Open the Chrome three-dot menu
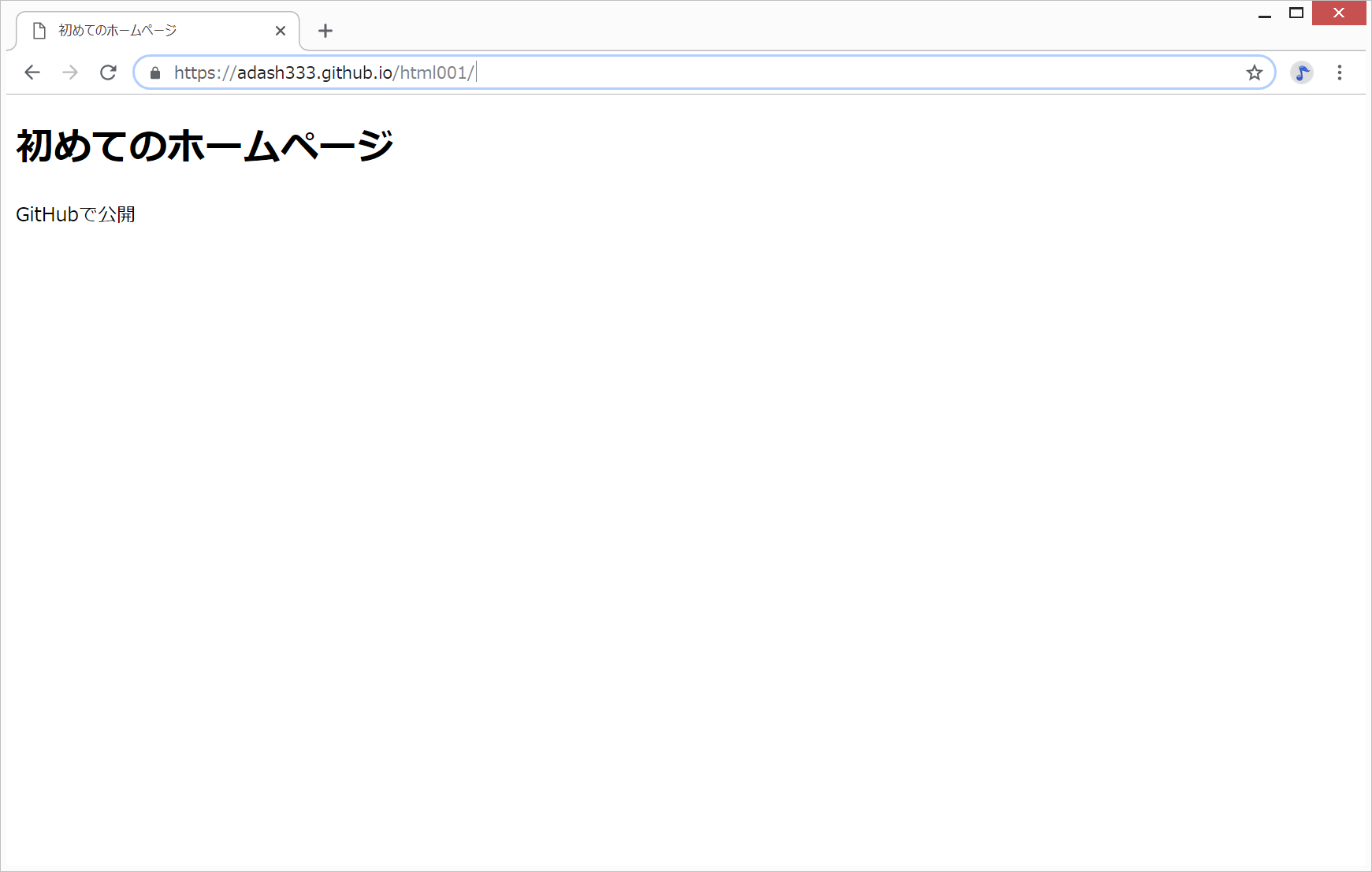 pyautogui.click(x=1339, y=72)
